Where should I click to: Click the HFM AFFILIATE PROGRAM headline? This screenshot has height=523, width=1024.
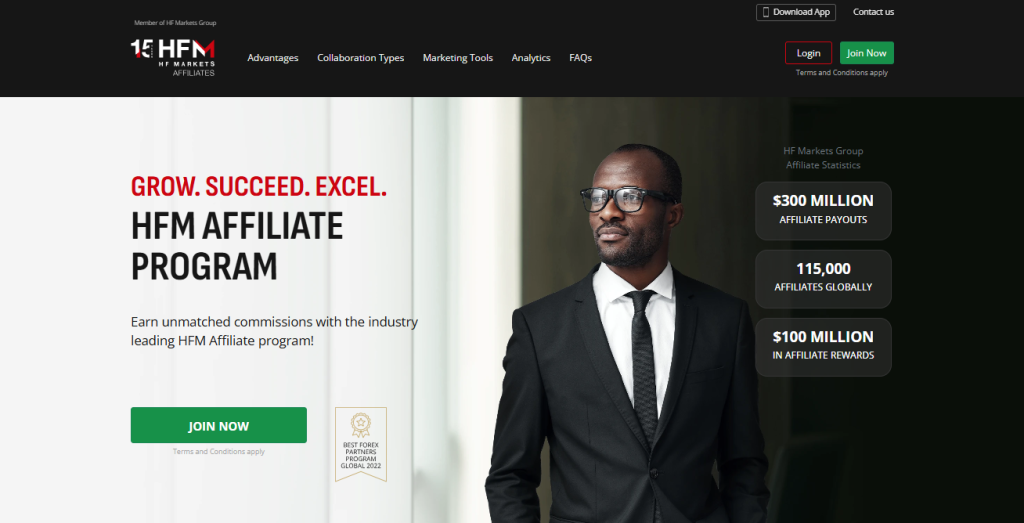pos(237,246)
